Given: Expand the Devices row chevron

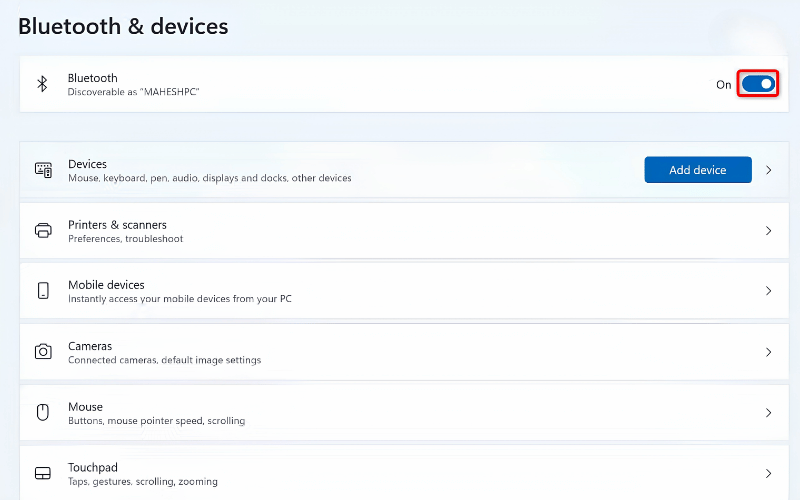Looking at the screenshot, I should (x=768, y=170).
